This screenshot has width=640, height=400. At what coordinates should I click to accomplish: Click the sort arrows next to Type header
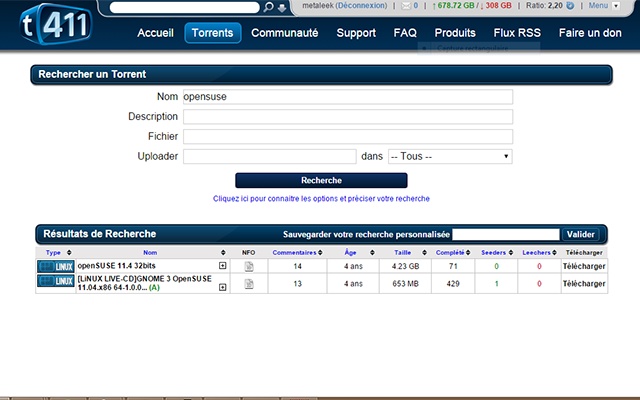click(x=69, y=253)
